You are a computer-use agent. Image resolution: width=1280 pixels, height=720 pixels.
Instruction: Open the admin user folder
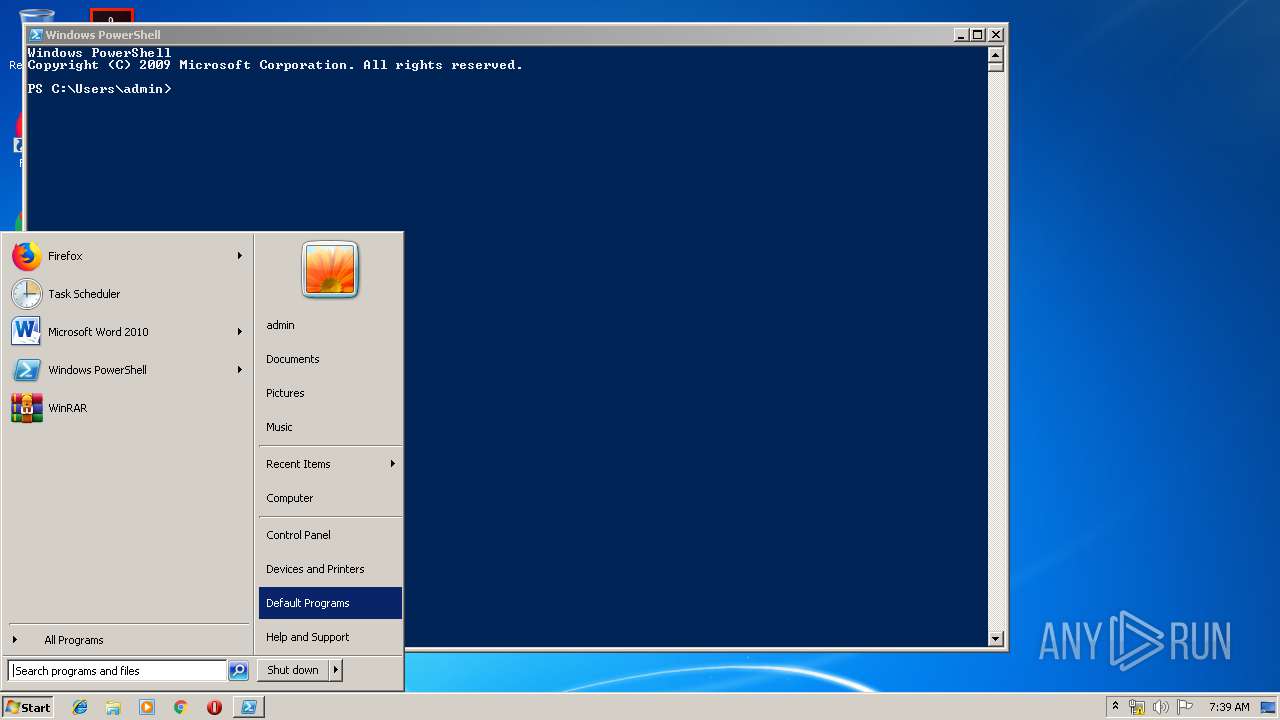330,325
